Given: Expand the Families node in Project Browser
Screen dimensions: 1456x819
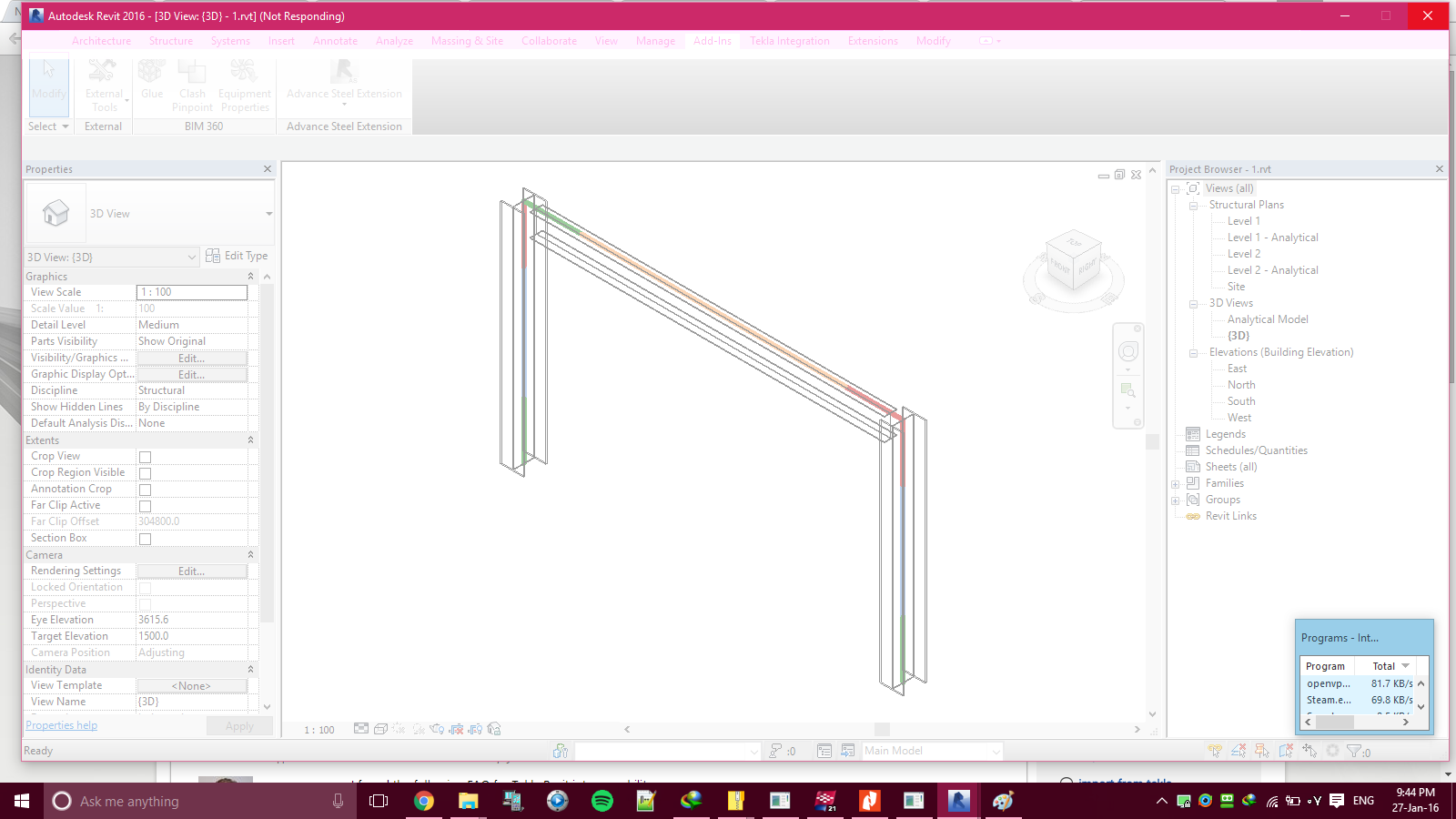Looking at the screenshot, I should [x=1175, y=483].
